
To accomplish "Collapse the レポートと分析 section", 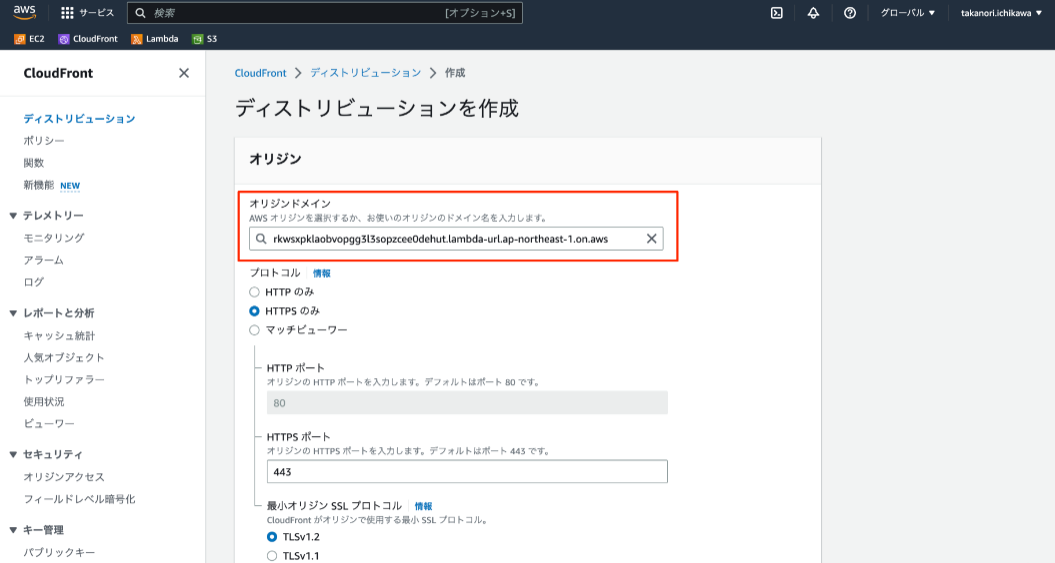I will [13, 313].
